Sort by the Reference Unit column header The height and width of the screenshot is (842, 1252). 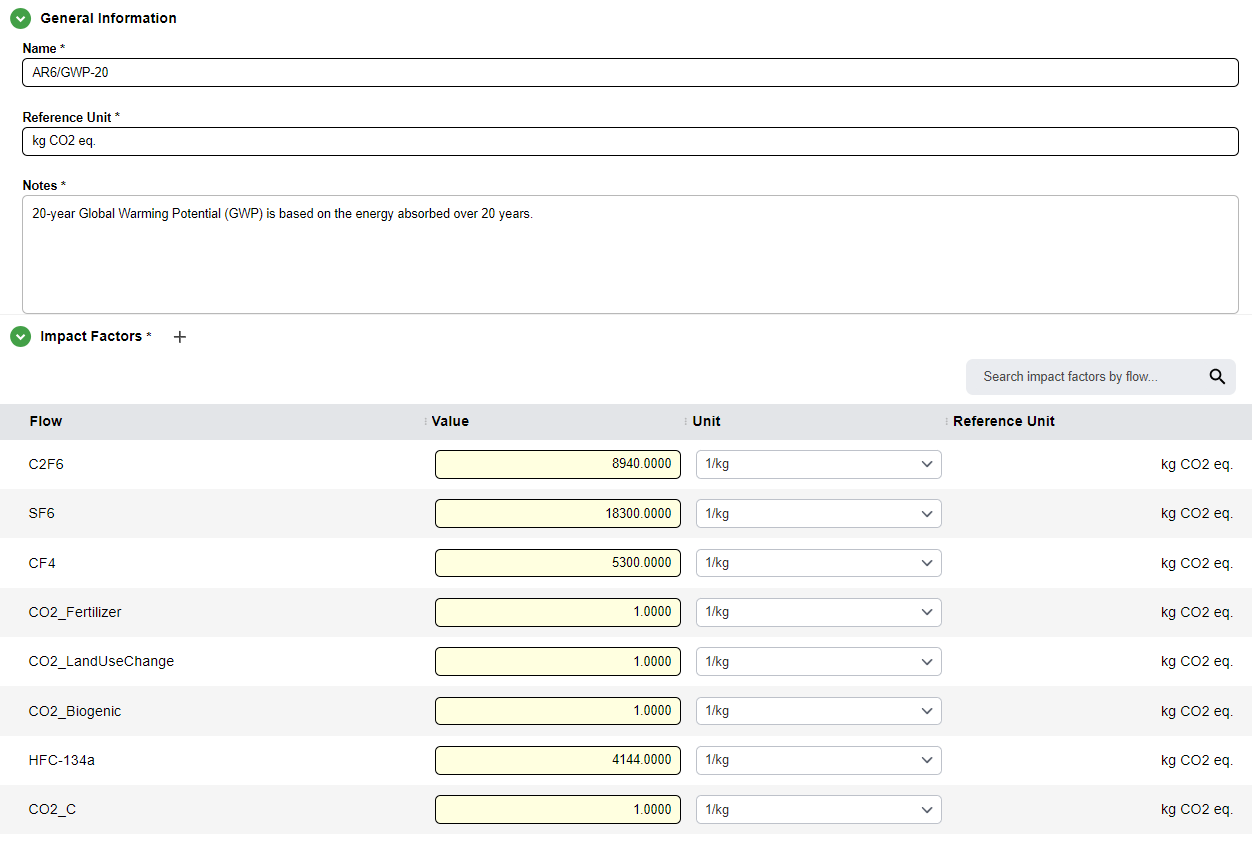(1004, 421)
